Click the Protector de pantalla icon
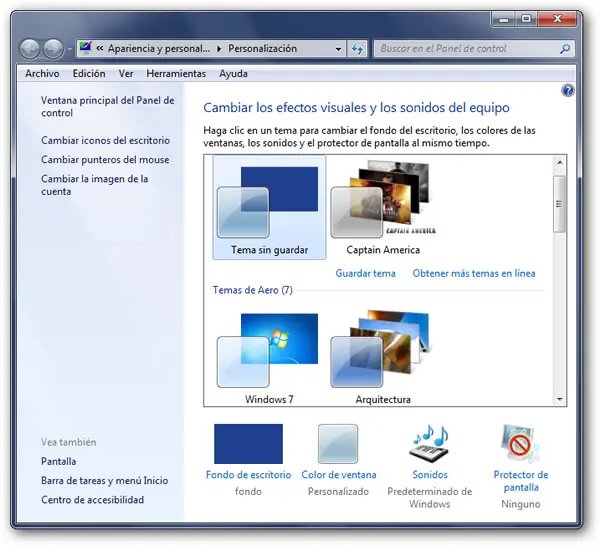The width and height of the screenshot is (600, 546). [x=520, y=443]
